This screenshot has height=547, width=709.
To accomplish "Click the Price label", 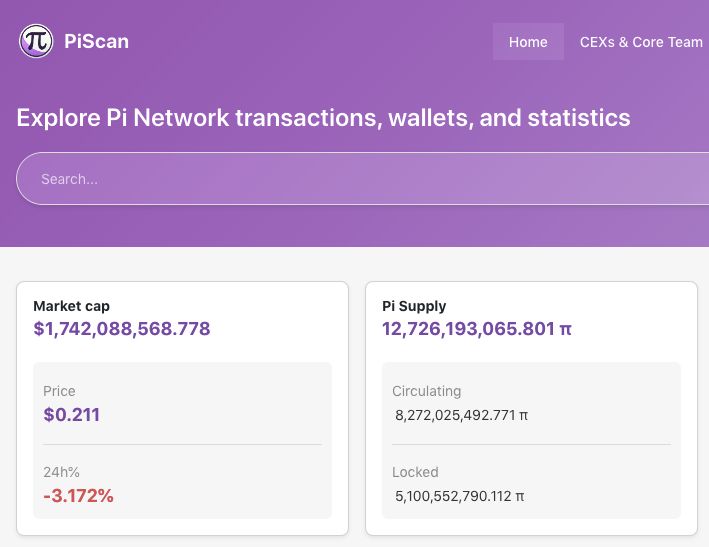I will pos(59,391).
